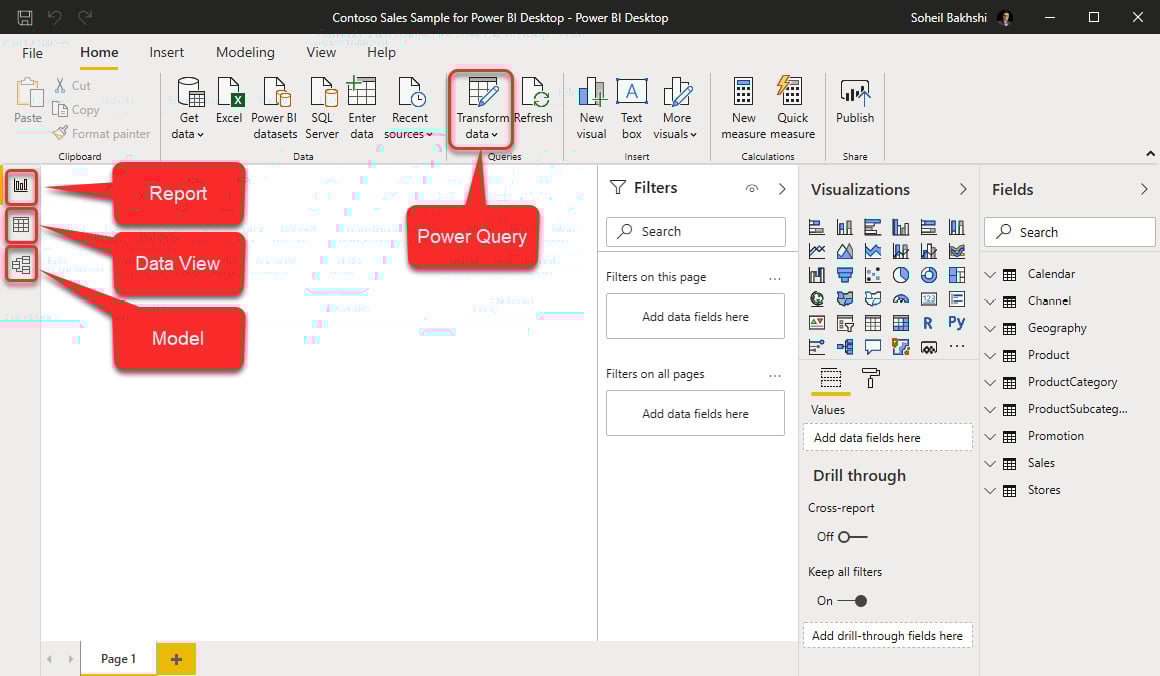Insert a Text box
This screenshot has height=676, width=1160.
coord(632,108)
